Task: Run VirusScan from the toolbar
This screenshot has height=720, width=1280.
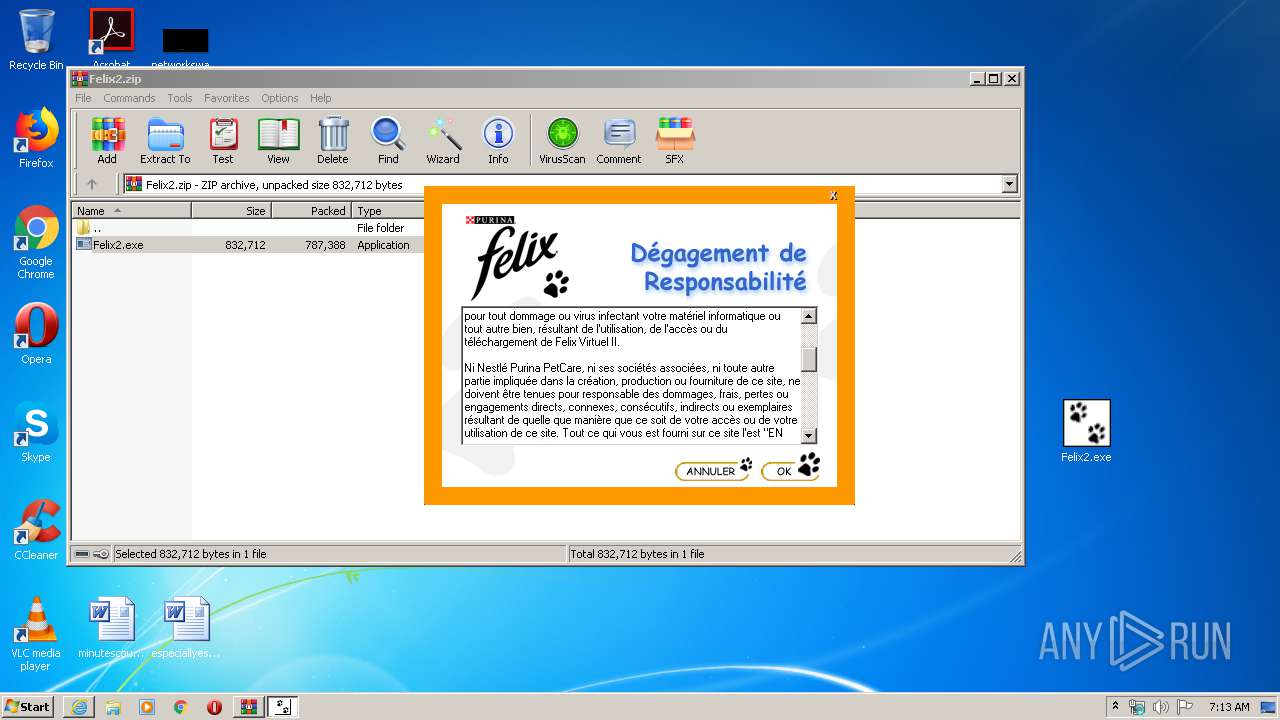Action: (x=562, y=140)
